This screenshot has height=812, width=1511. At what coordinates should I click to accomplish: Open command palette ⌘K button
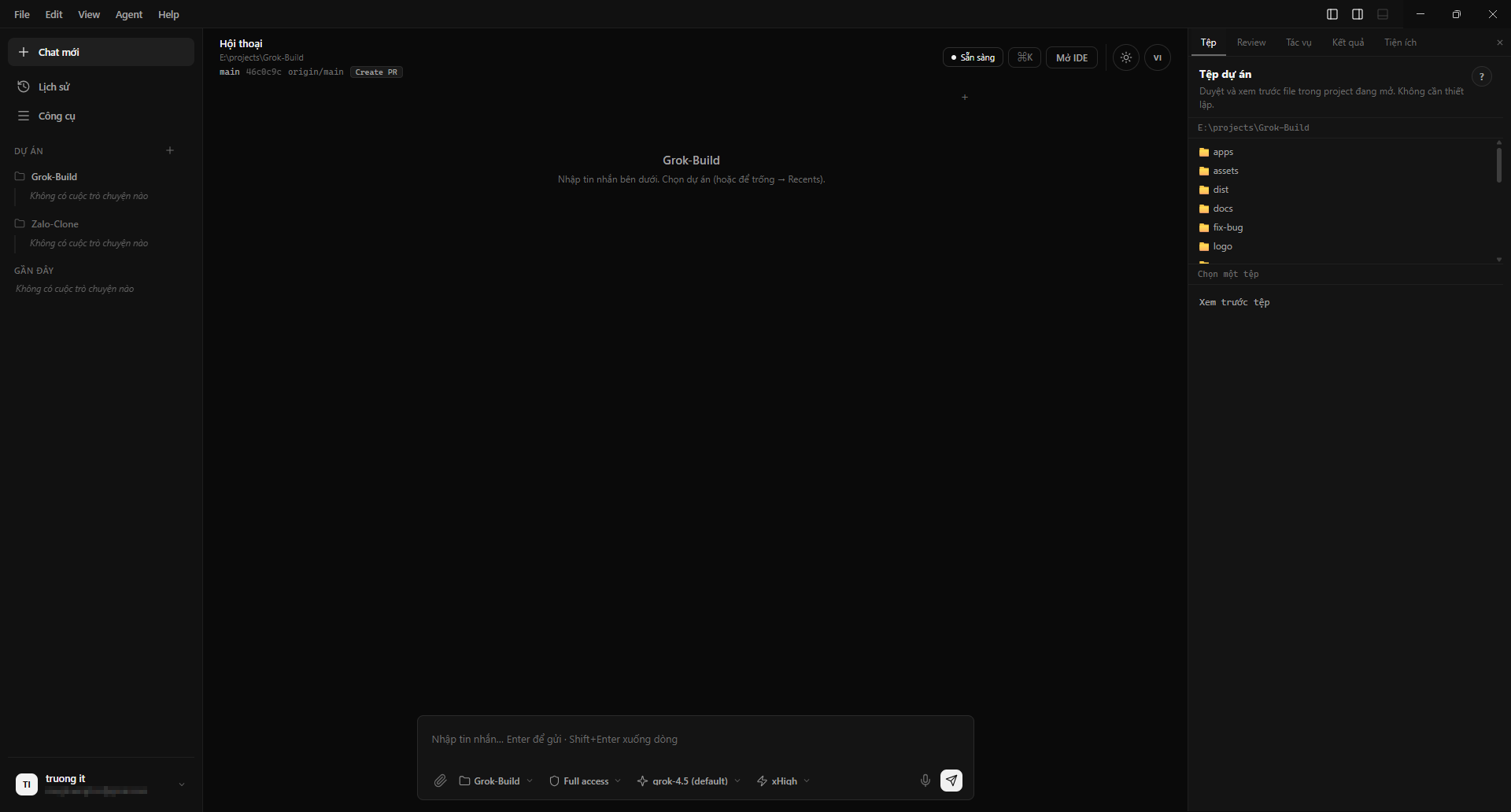1025,57
